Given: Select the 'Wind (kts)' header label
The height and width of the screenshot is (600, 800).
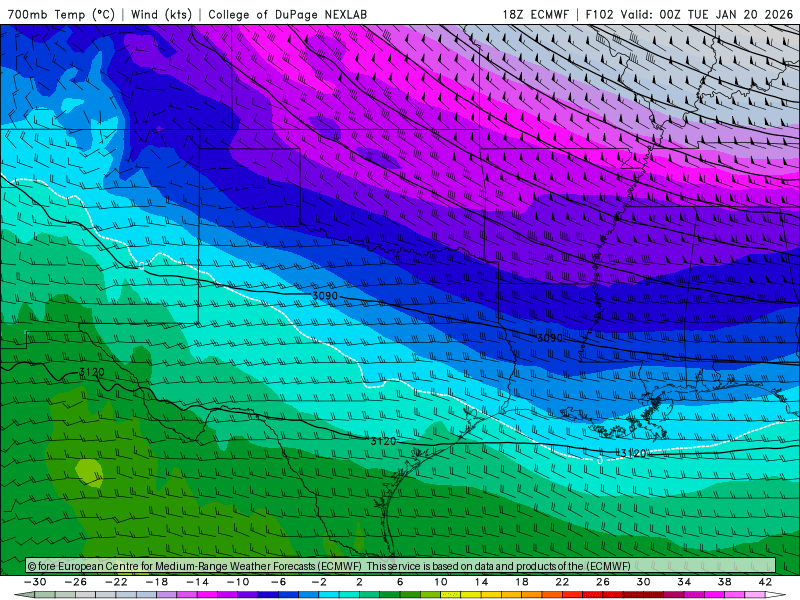Looking at the screenshot, I should click(161, 14).
